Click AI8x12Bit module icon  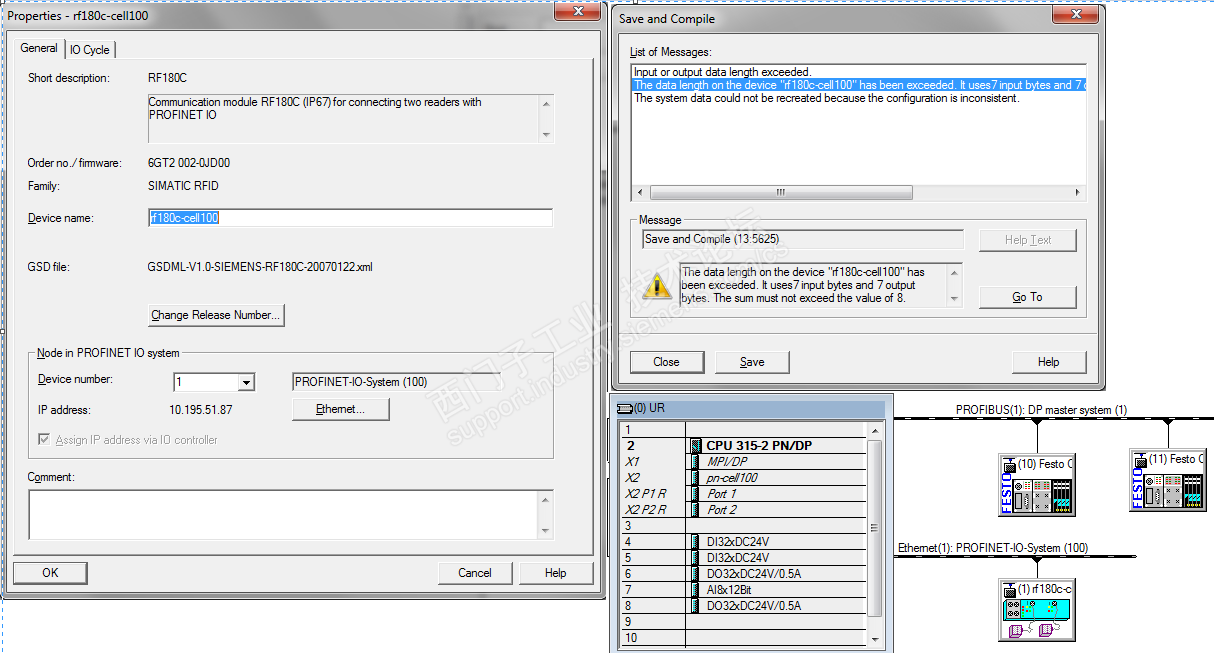coord(695,590)
